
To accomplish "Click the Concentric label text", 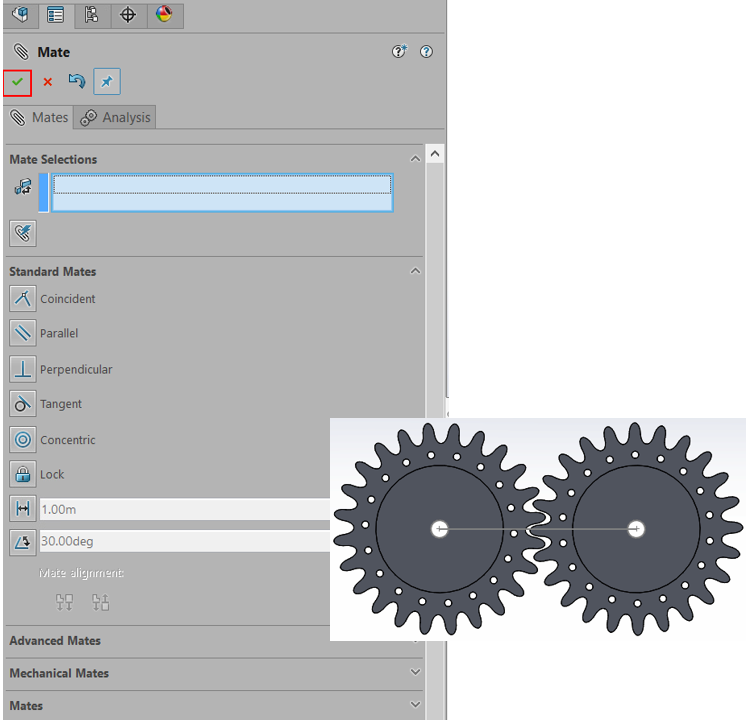I will point(68,440).
